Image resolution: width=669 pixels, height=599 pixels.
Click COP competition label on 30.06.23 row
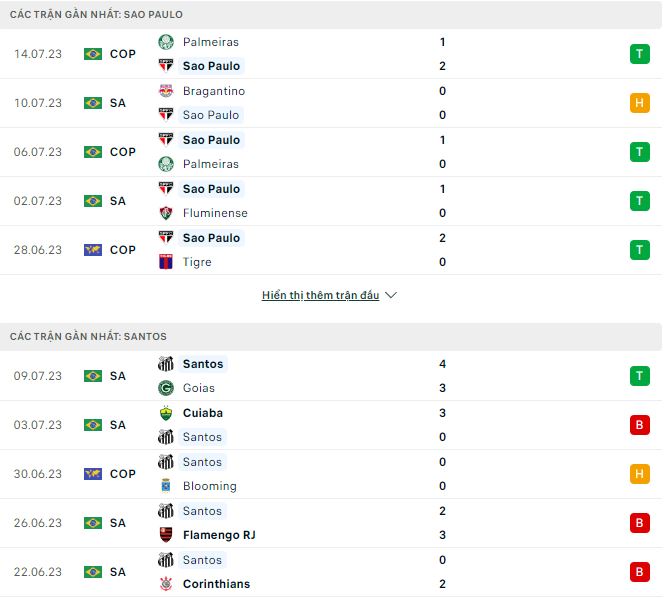coord(123,474)
